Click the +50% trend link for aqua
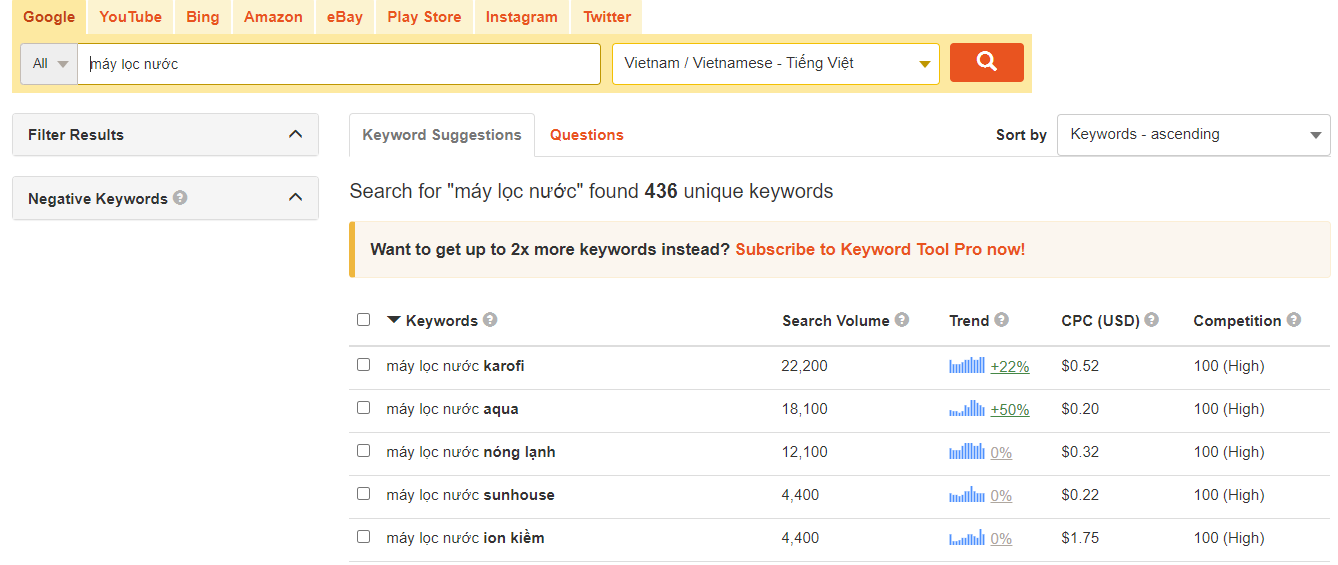The width and height of the screenshot is (1338, 565). [1010, 410]
